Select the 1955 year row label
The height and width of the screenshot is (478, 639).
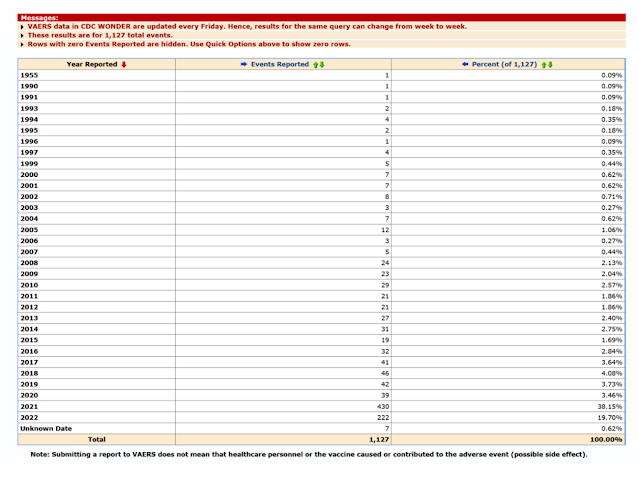tap(29, 75)
